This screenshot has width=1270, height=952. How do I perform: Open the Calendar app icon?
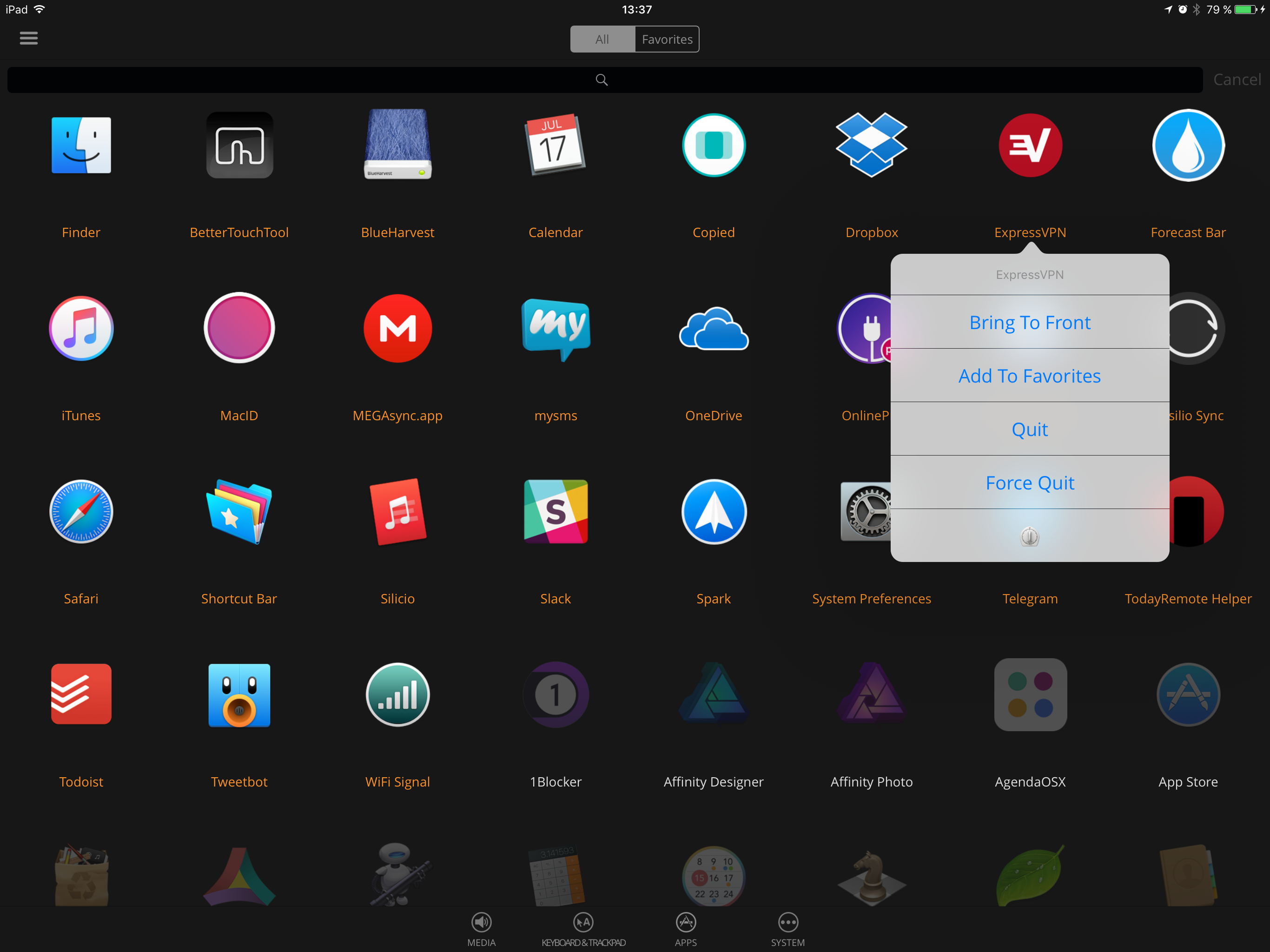pos(555,145)
